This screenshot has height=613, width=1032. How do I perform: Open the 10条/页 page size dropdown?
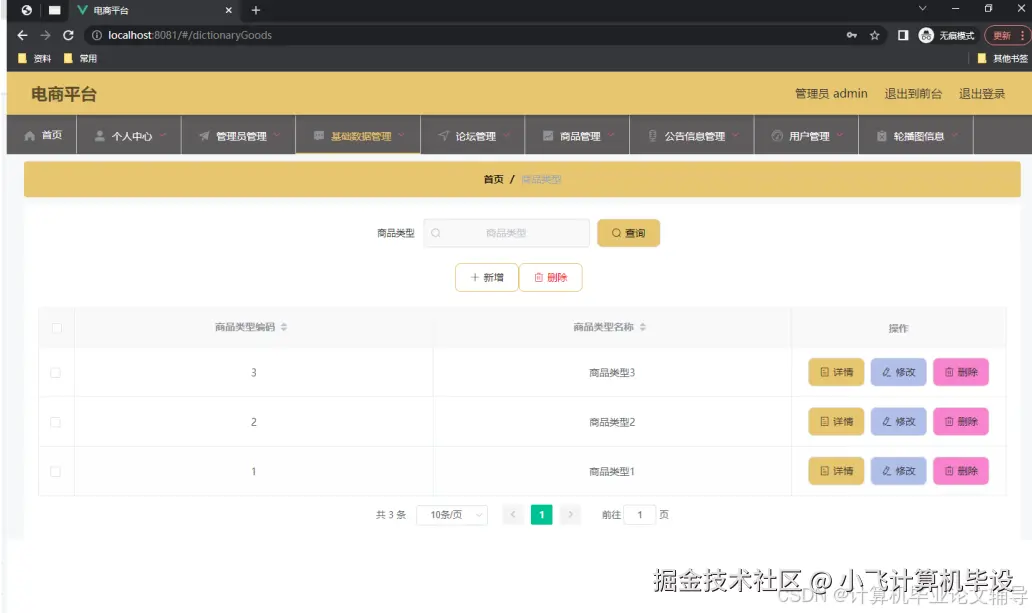[x=451, y=514]
